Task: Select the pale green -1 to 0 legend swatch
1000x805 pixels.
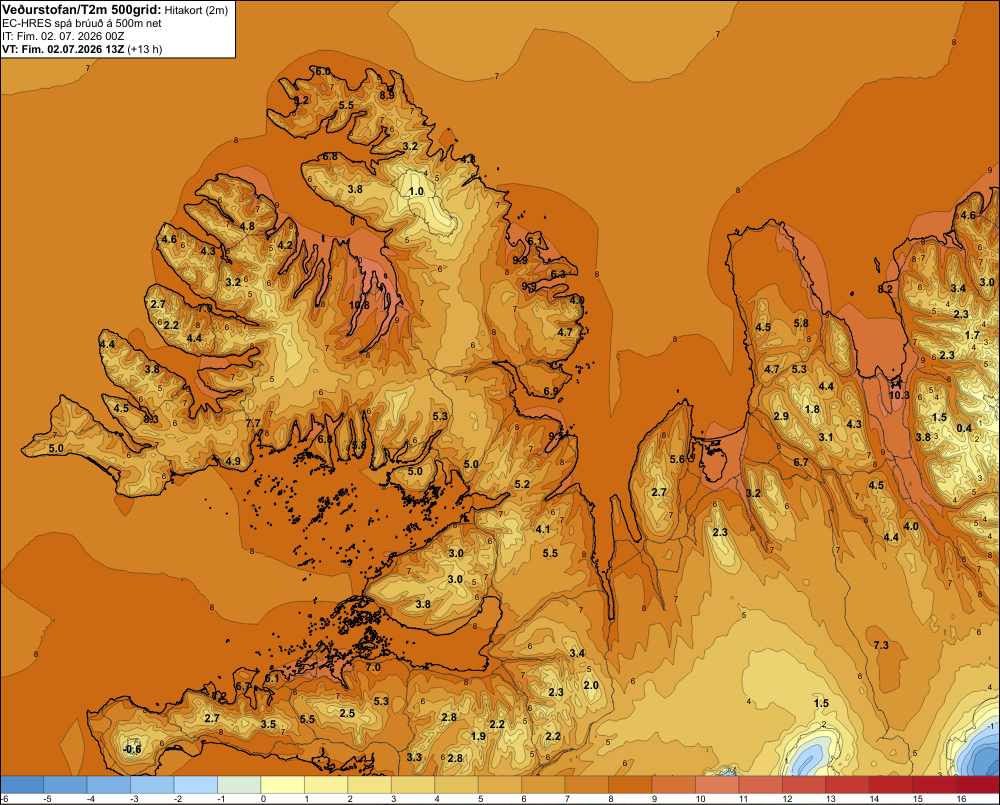Action: [239, 785]
